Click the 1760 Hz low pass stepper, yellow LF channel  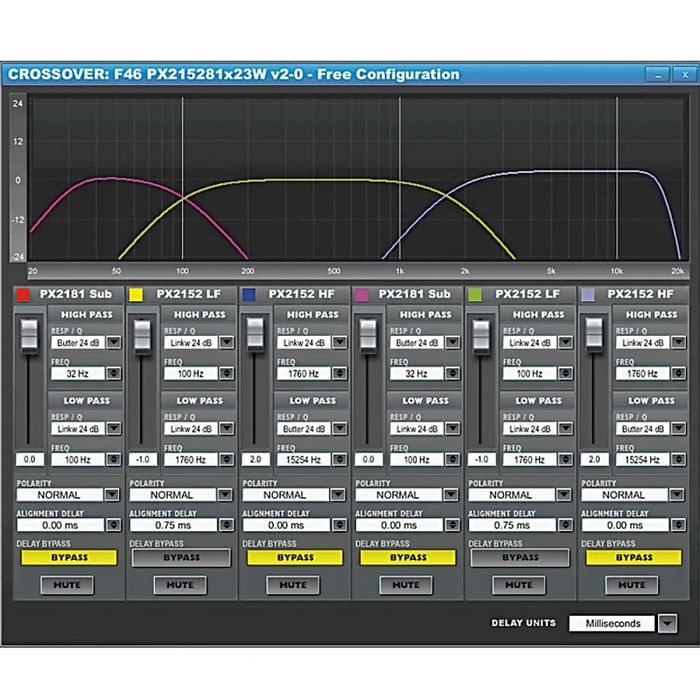[x=227, y=459]
